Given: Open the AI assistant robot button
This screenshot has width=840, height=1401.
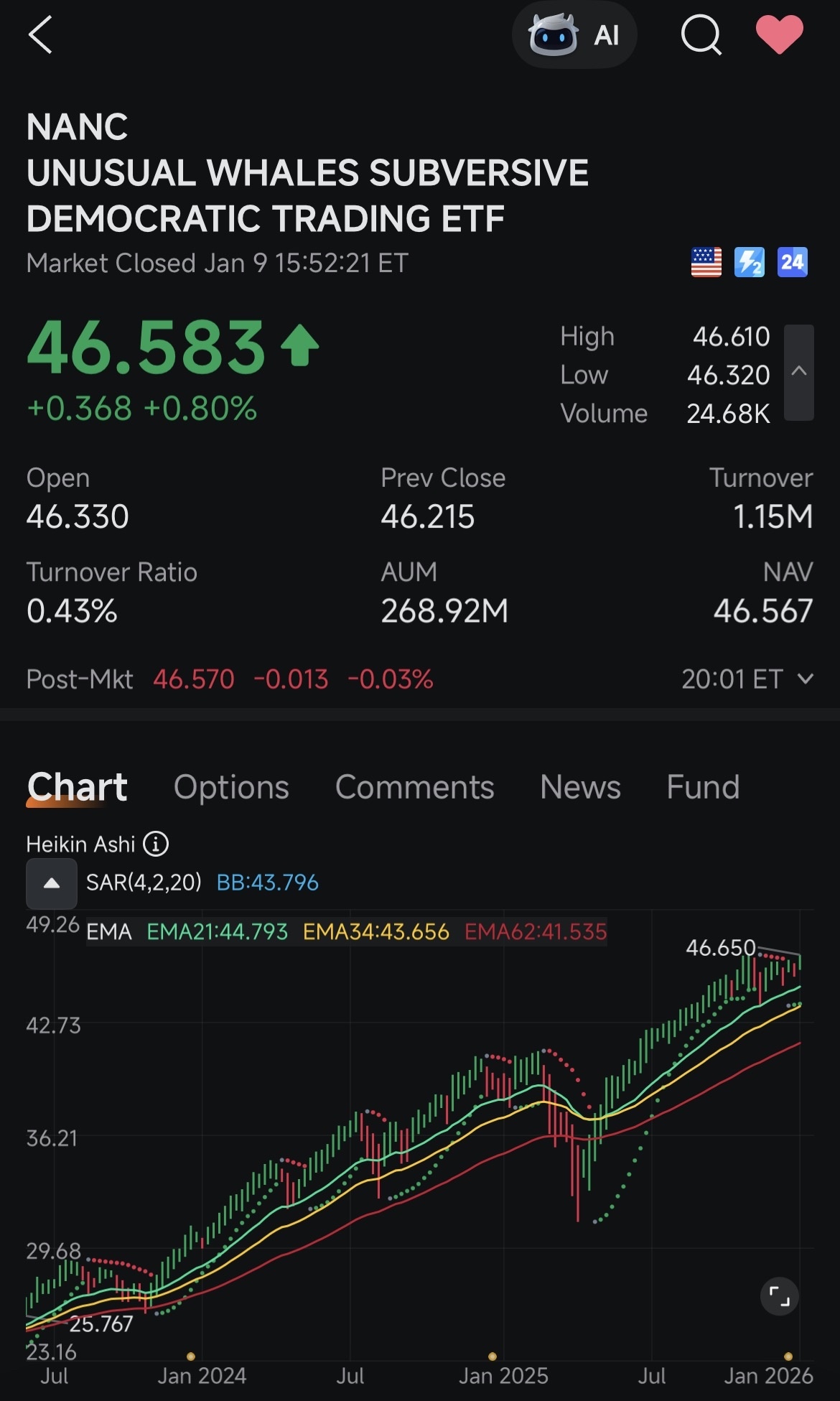Looking at the screenshot, I should pyautogui.click(x=574, y=34).
